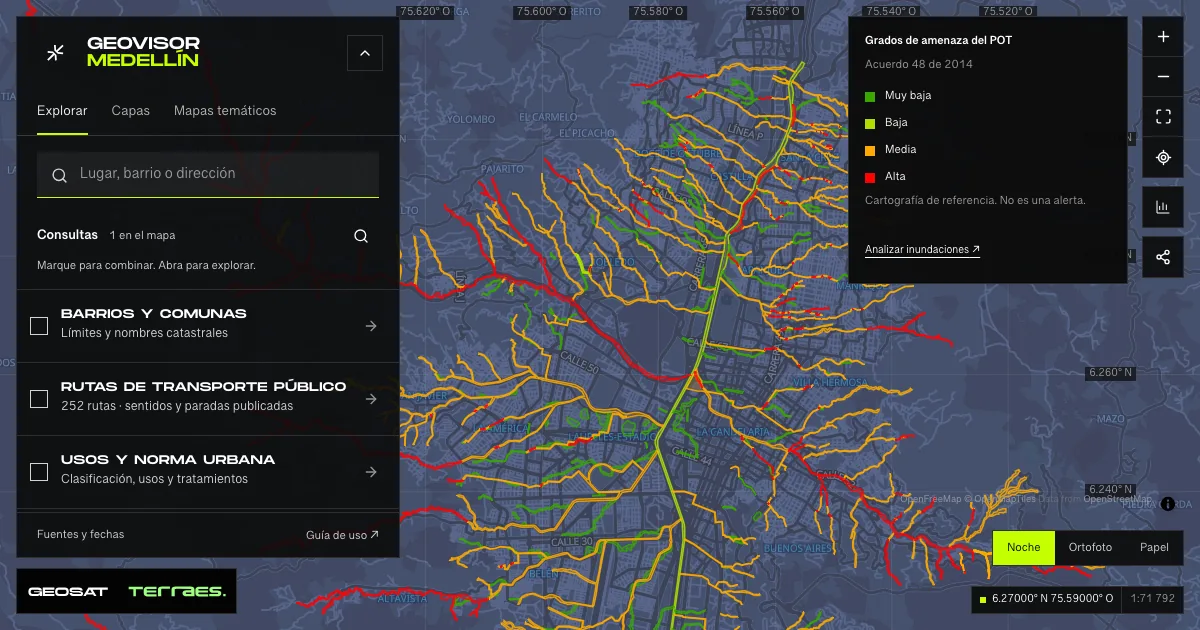Image resolution: width=1200 pixels, height=630 pixels.
Task: Click the OpenStreetMap attribution link
Action: point(1117,499)
